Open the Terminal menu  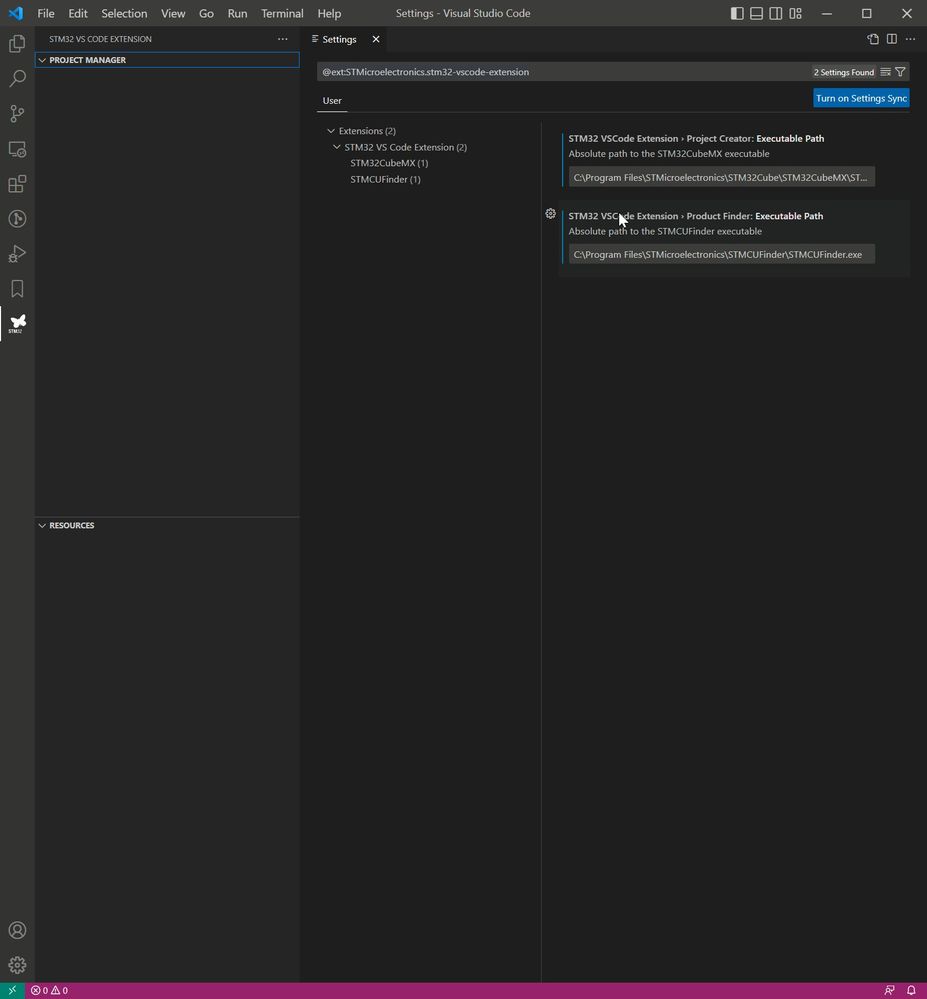coord(282,13)
